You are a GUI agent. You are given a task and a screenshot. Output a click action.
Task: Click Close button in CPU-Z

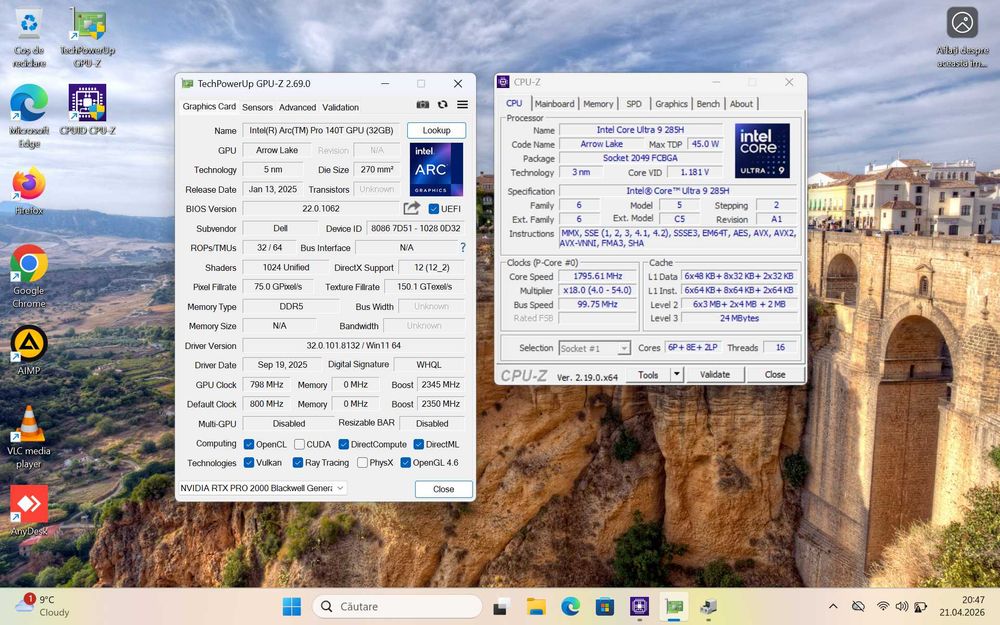pyautogui.click(x=775, y=374)
